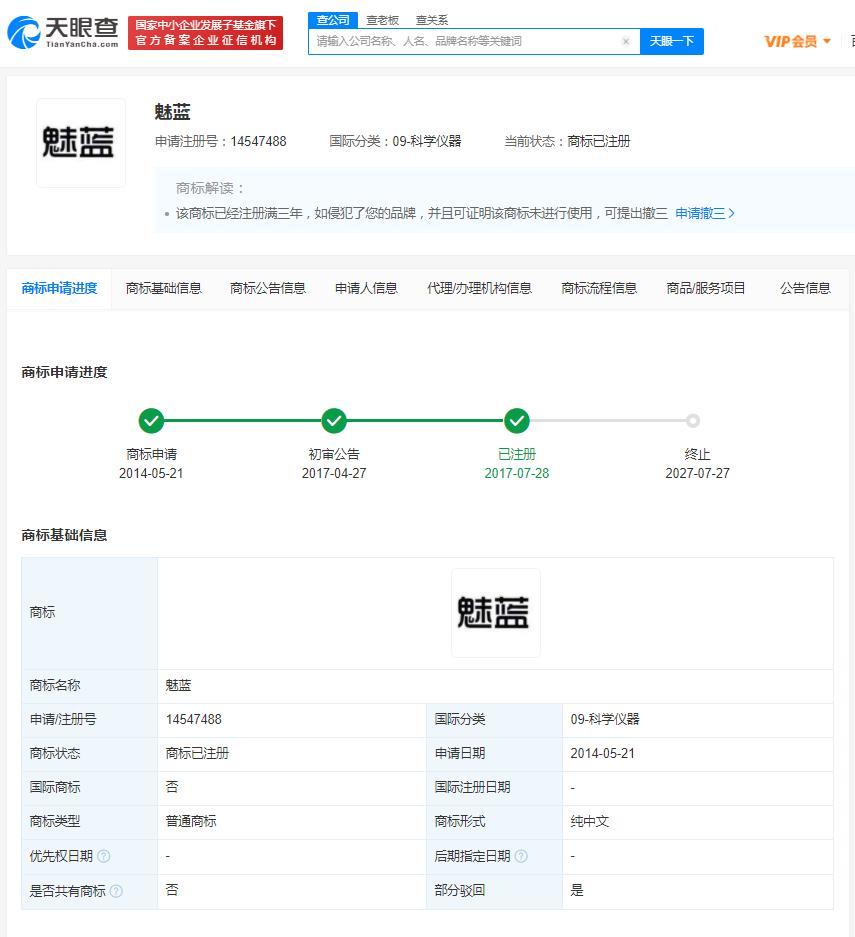855x937 pixels.
Task: Open the VIP会员 dropdown menu
Action: coord(797,41)
